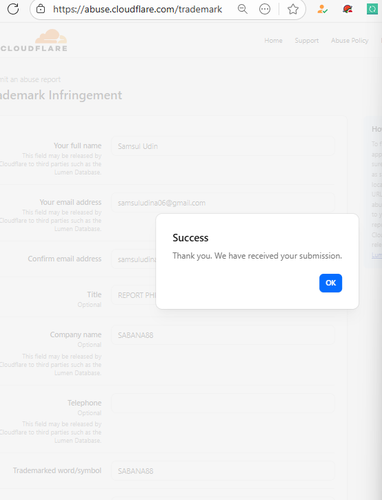This screenshot has width=382, height=500.
Task: Open the Support navigation link
Action: pos(307,40)
